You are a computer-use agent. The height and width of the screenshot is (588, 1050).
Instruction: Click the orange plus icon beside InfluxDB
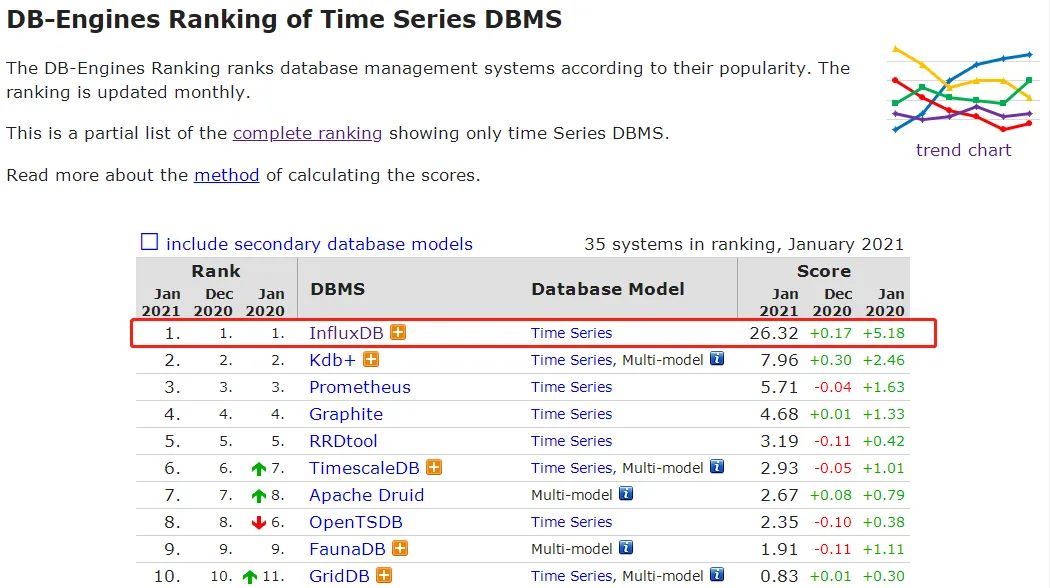coord(398,332)
